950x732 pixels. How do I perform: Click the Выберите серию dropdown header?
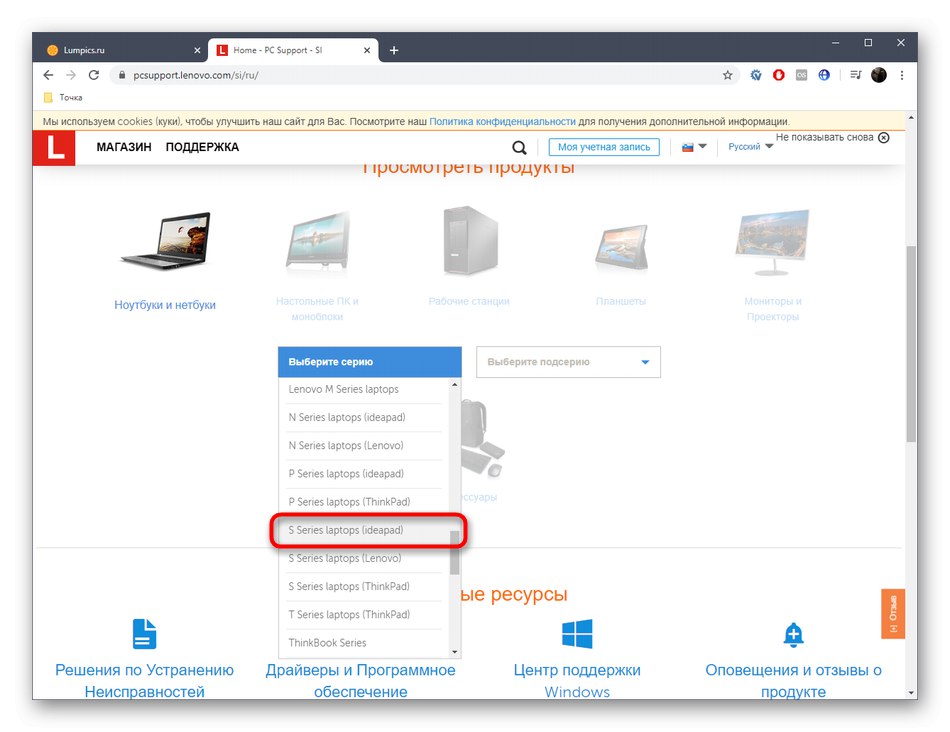tap(370, 362)
